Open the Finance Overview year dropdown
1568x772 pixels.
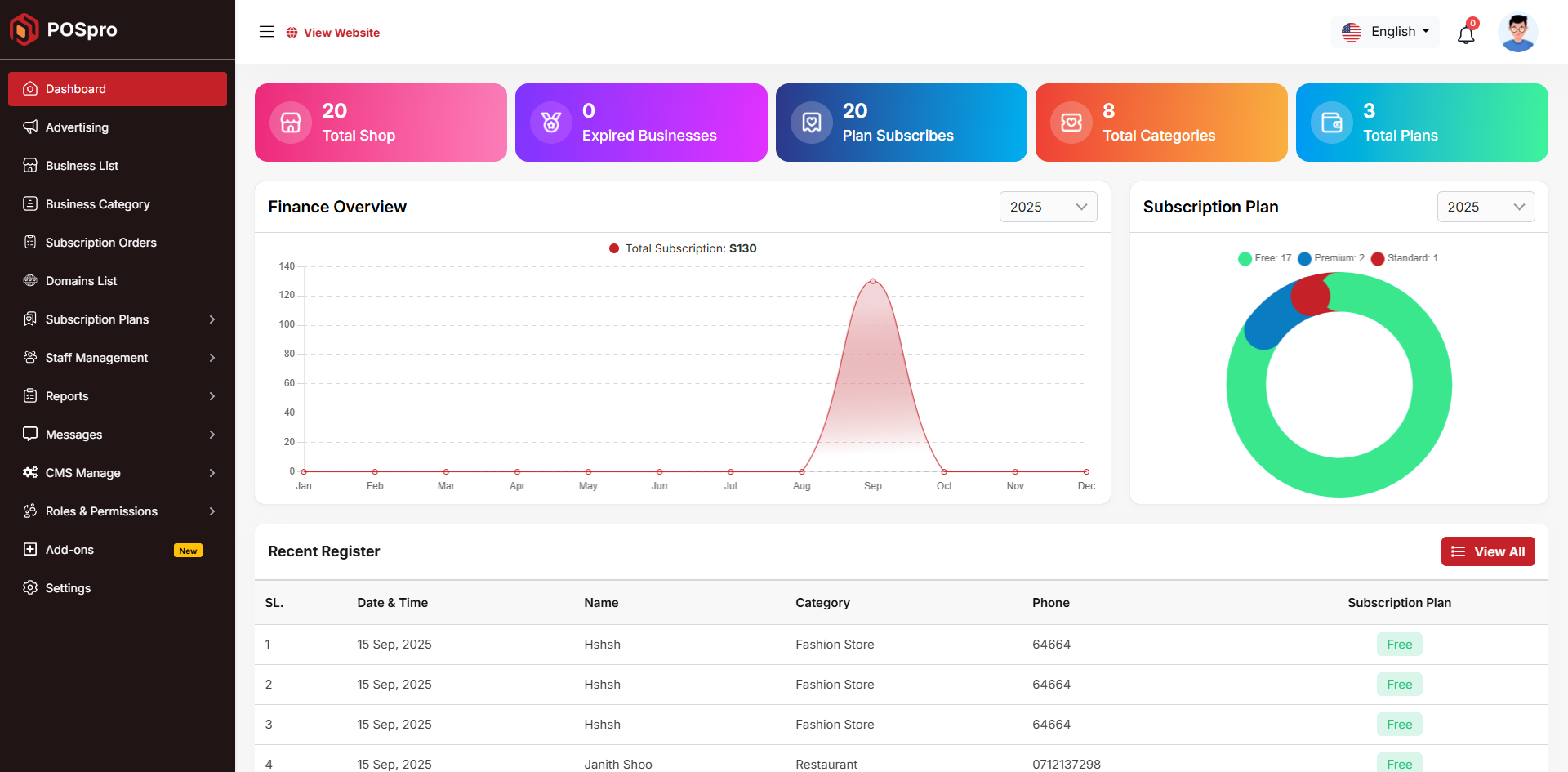click(x=1048, y=207)
